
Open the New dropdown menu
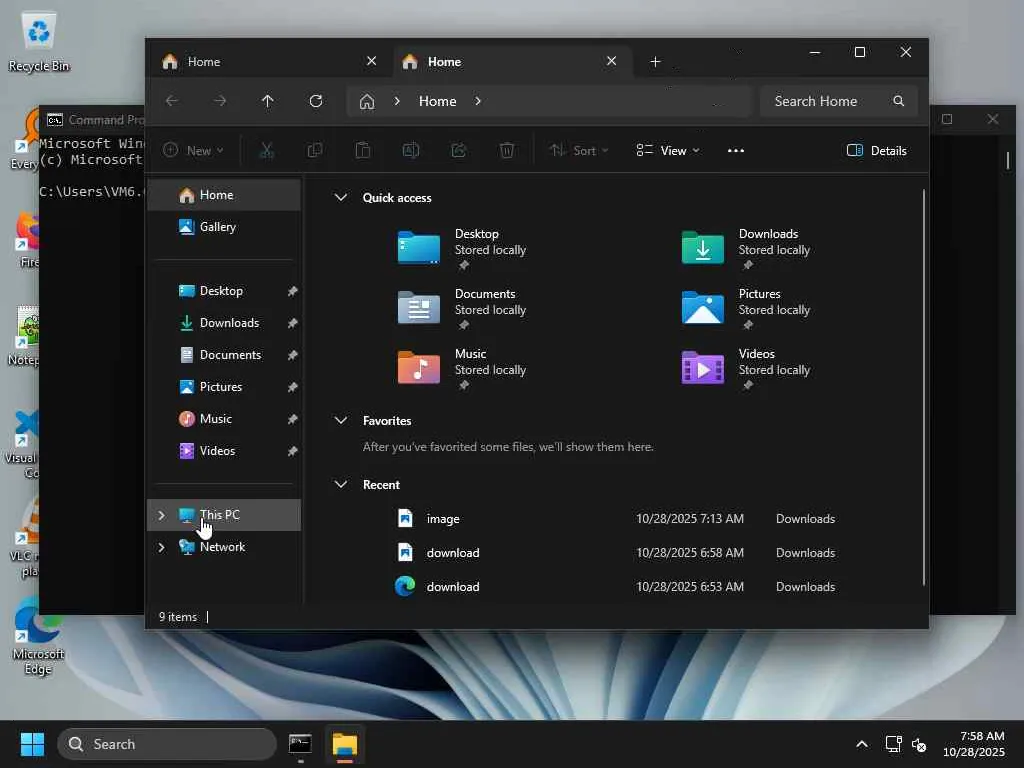tap(193, 151)
